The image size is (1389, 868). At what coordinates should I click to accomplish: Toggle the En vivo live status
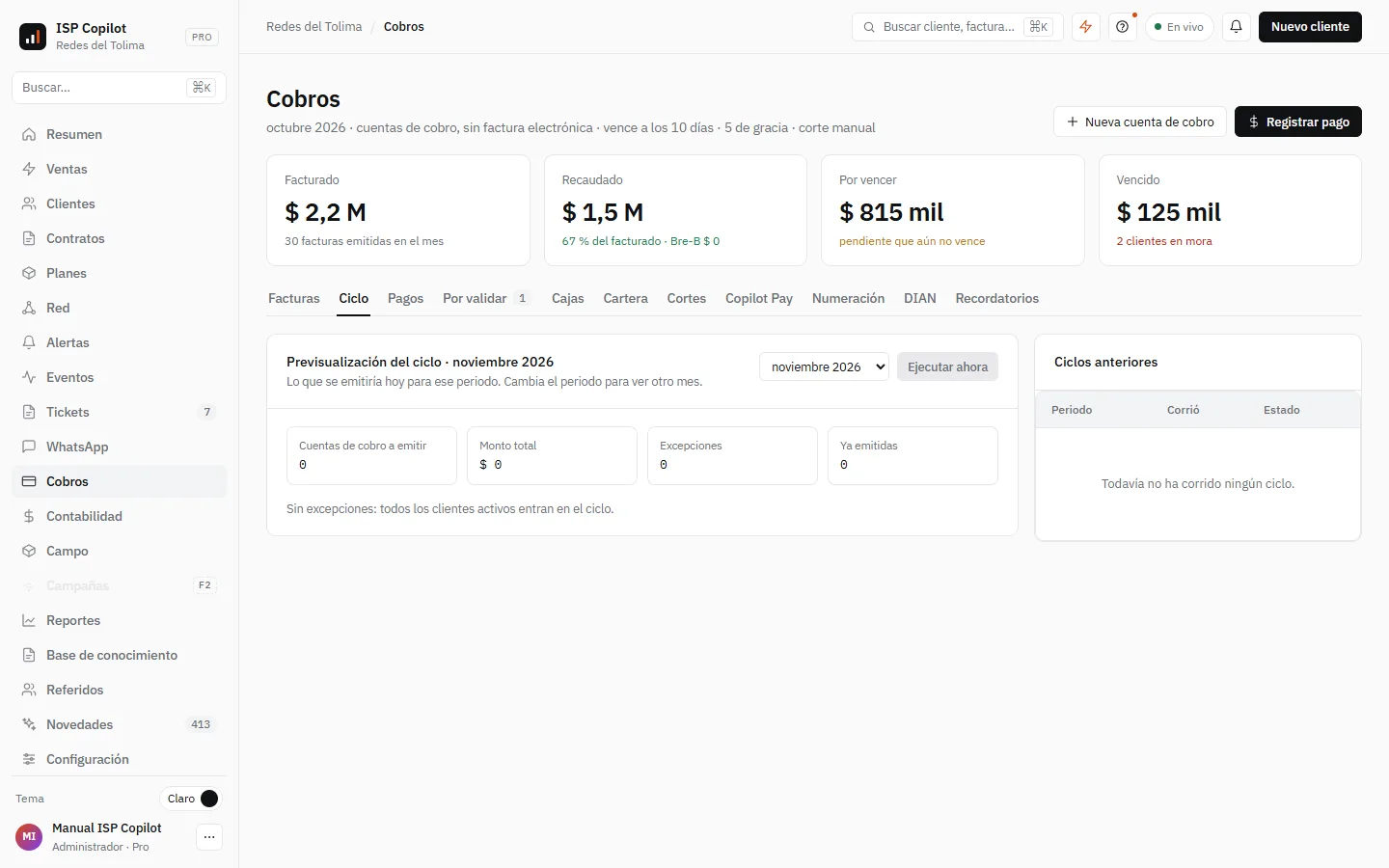(x=1179, y=27)
